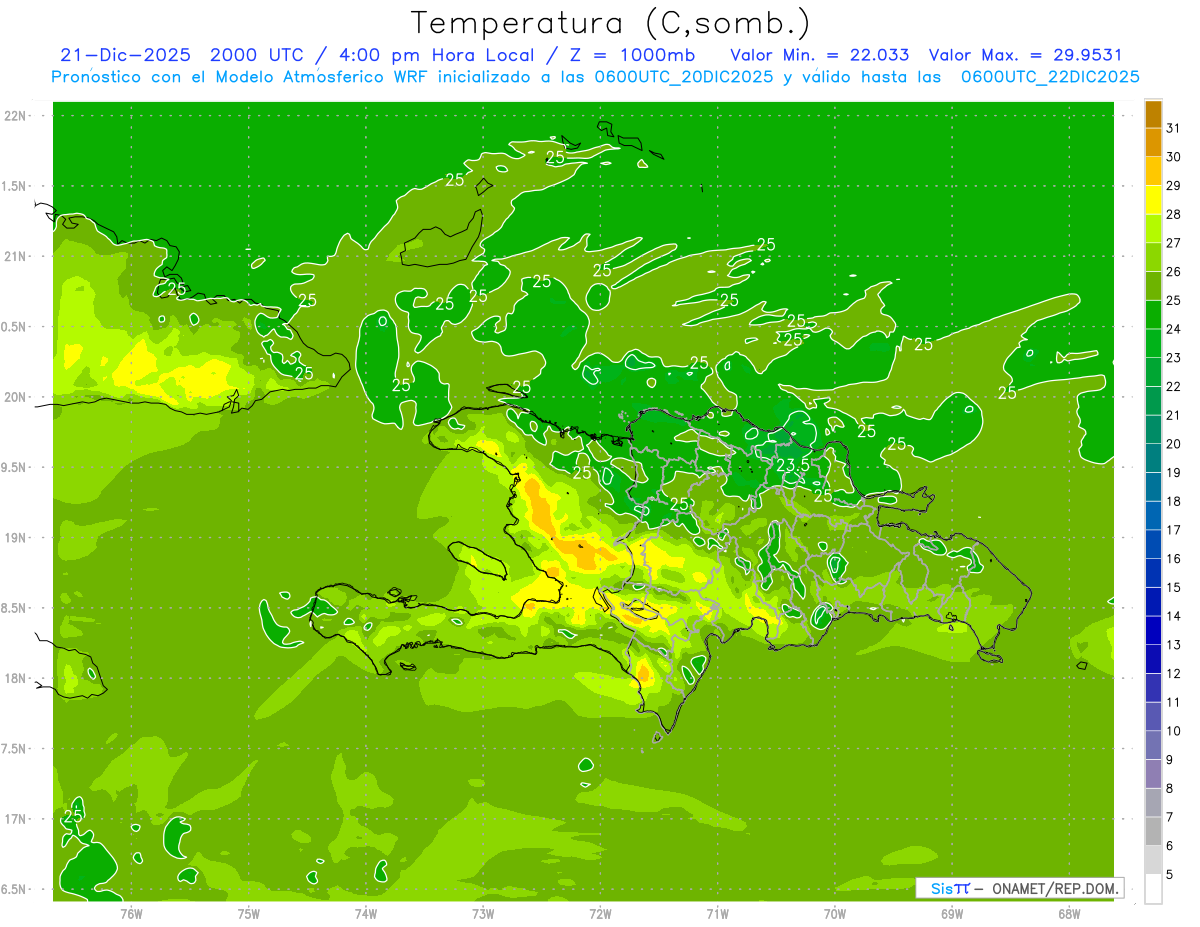This screenshot has height=927, width=1200.
Task: Click the '19N' latitude label
Action: [x=15, y=538]
